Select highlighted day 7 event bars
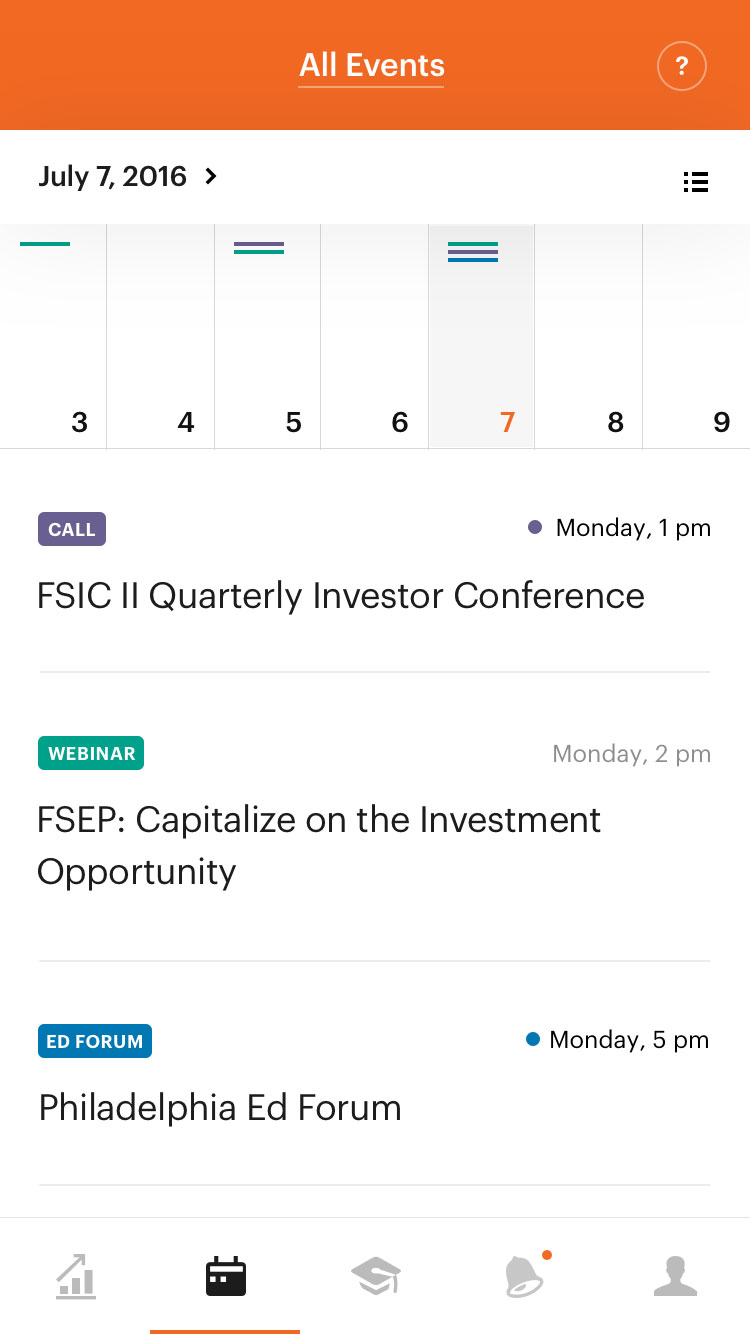Viewport: 750px width, 1334px height. (473, 252)
